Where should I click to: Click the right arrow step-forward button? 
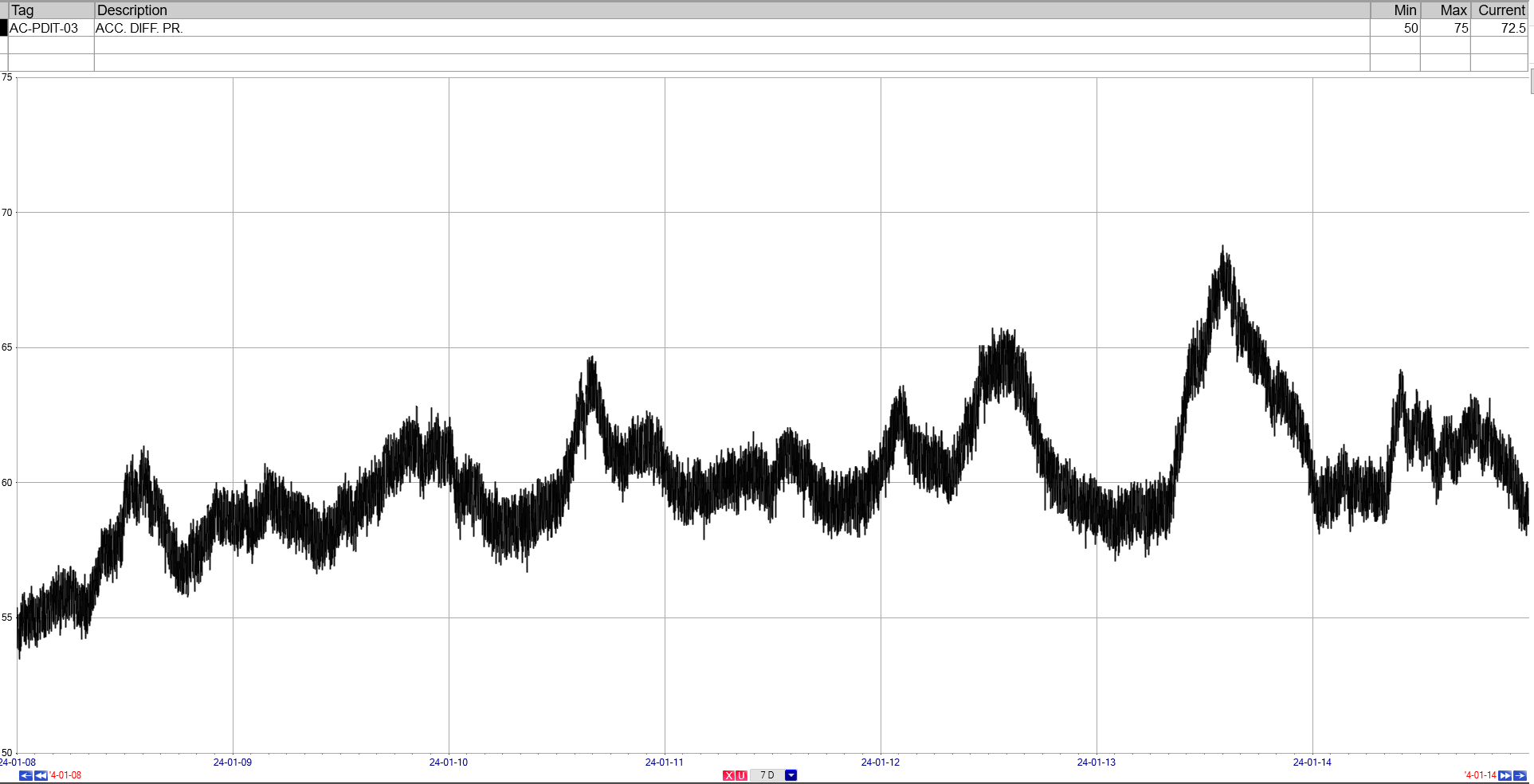coord(1520,775)
